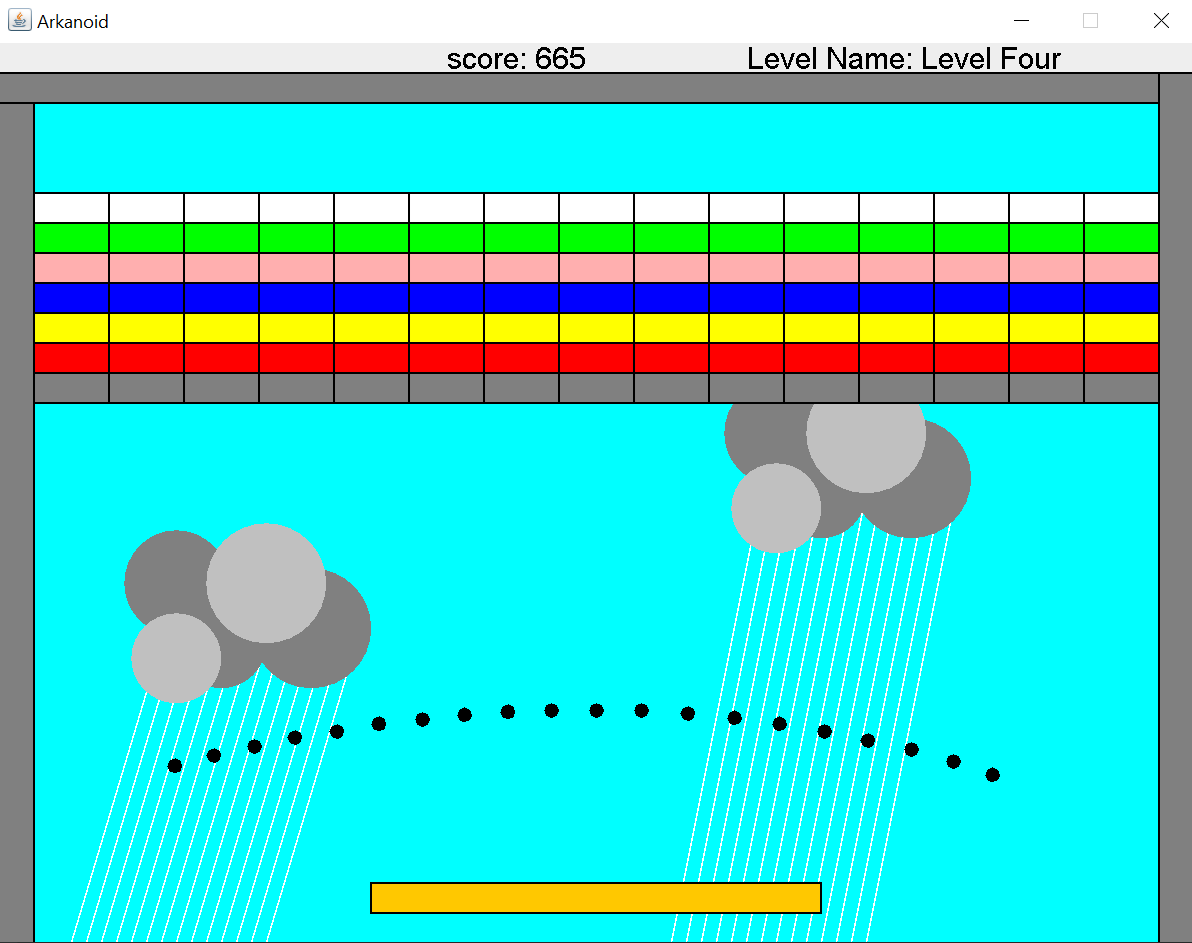Viewport: 1192px width, 943px height.
Task: Click the rightmost blue brick
Action: 1121,297
